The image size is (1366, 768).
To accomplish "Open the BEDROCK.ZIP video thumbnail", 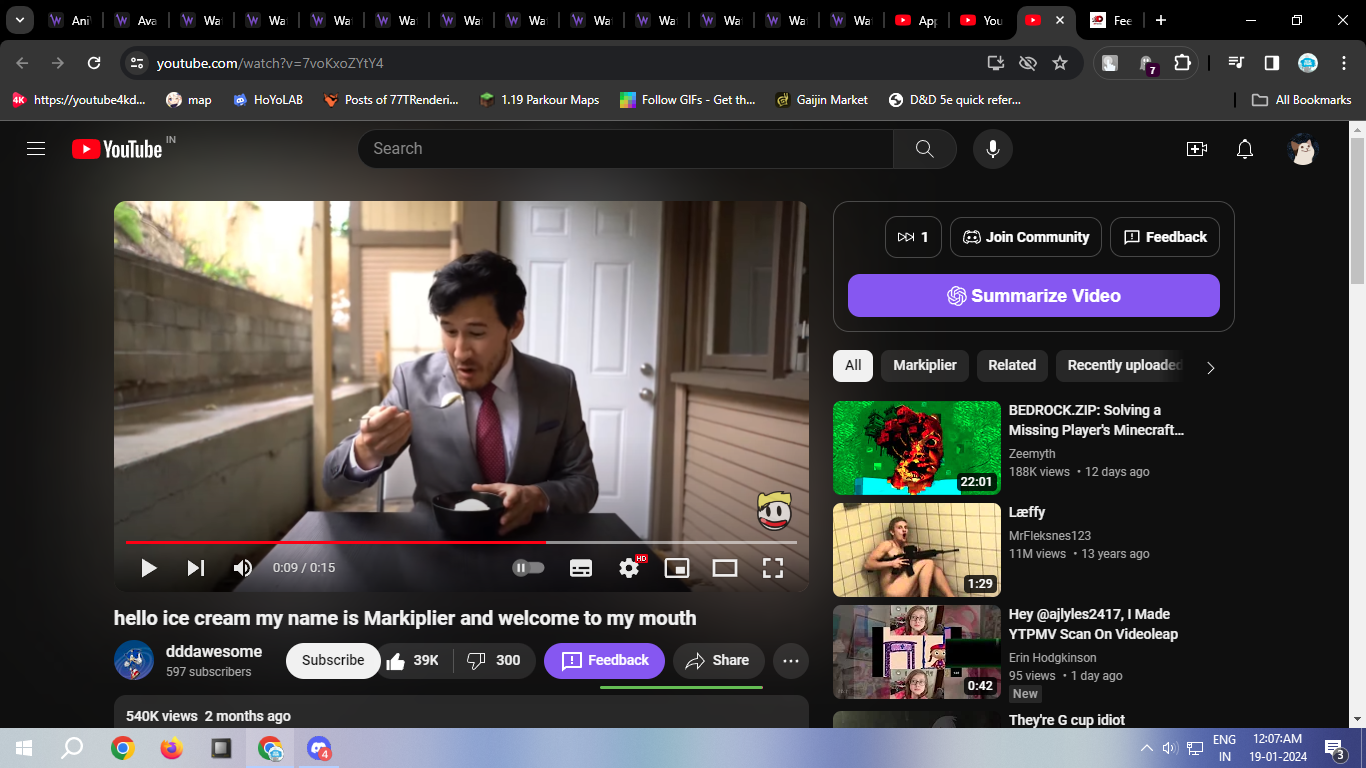I will click(x=917, y=448).
